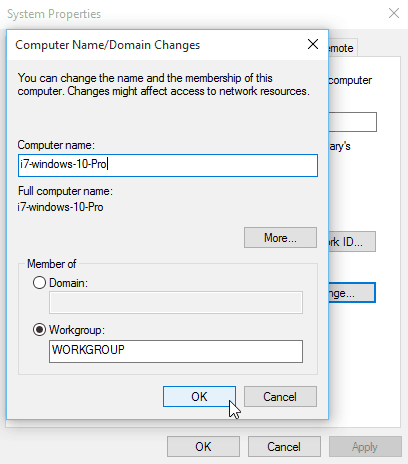Click OK at bottom of System Properties
The height and width of the screenshot is (464, 408).
click(x=203, y=447)
